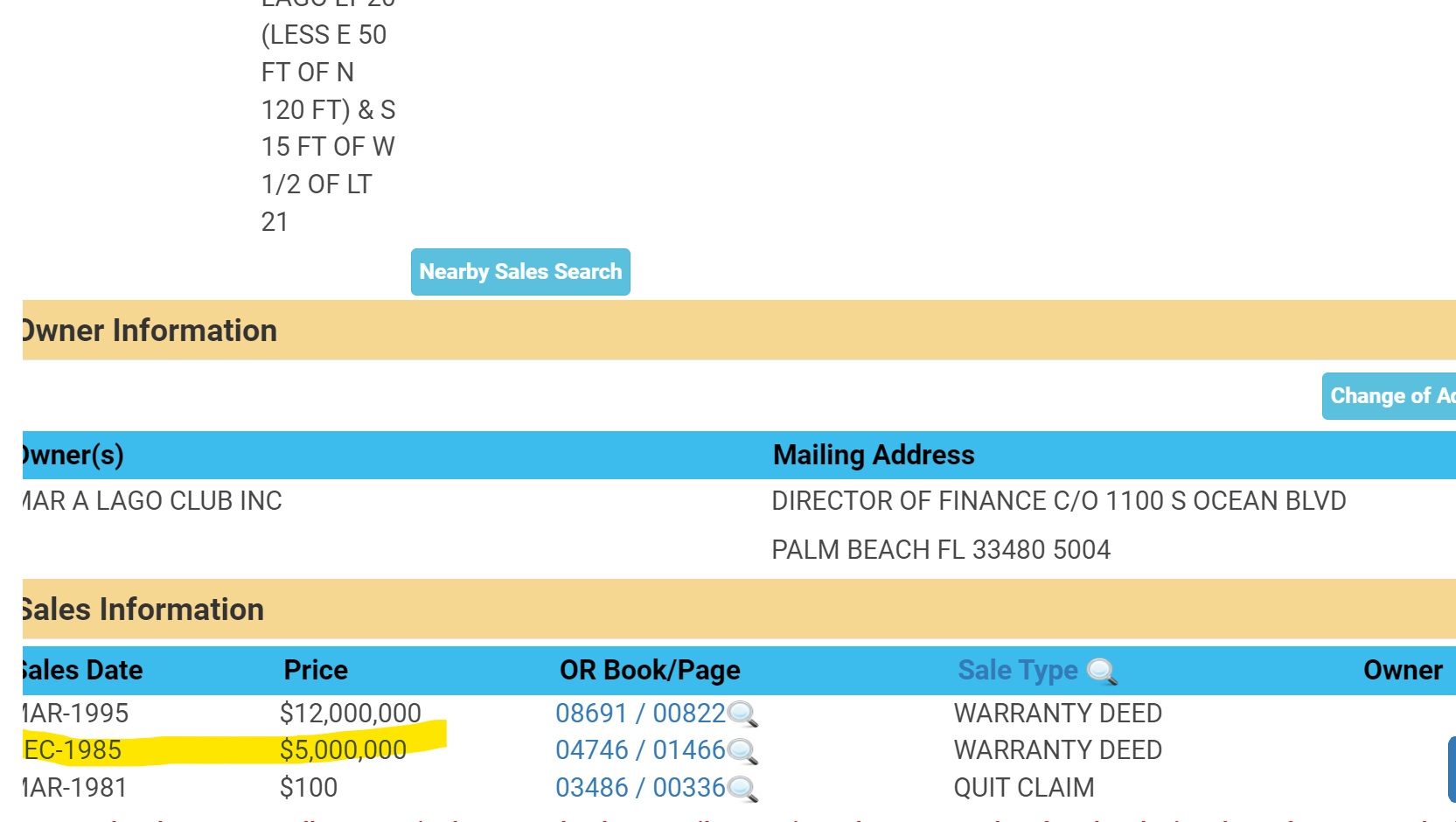Select MAR A LAGO CLUB INC owner name
Viewport: 1456px width, 822px height.
(152, 501)
